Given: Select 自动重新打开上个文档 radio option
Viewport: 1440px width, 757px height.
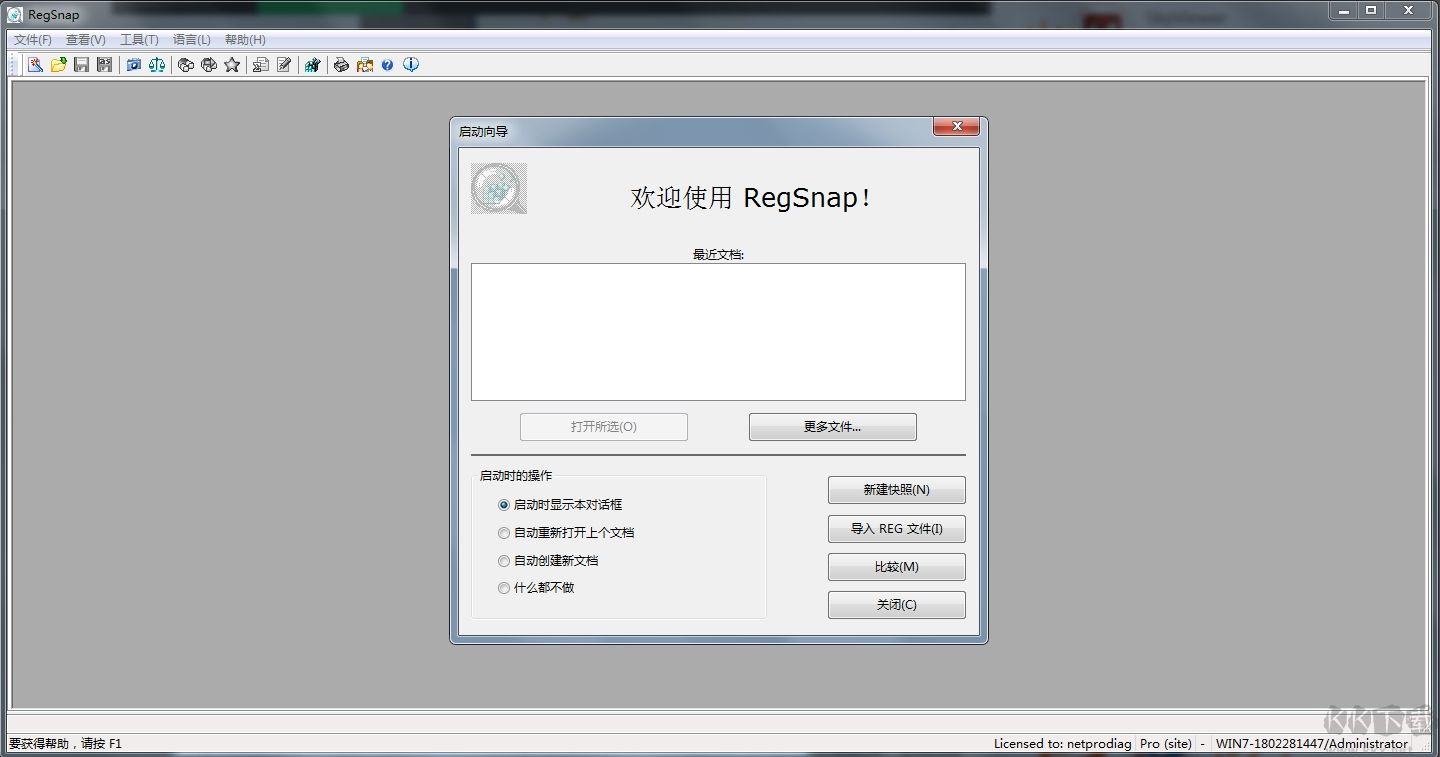Looking at the screenshot, I should [x=504, y=533].
